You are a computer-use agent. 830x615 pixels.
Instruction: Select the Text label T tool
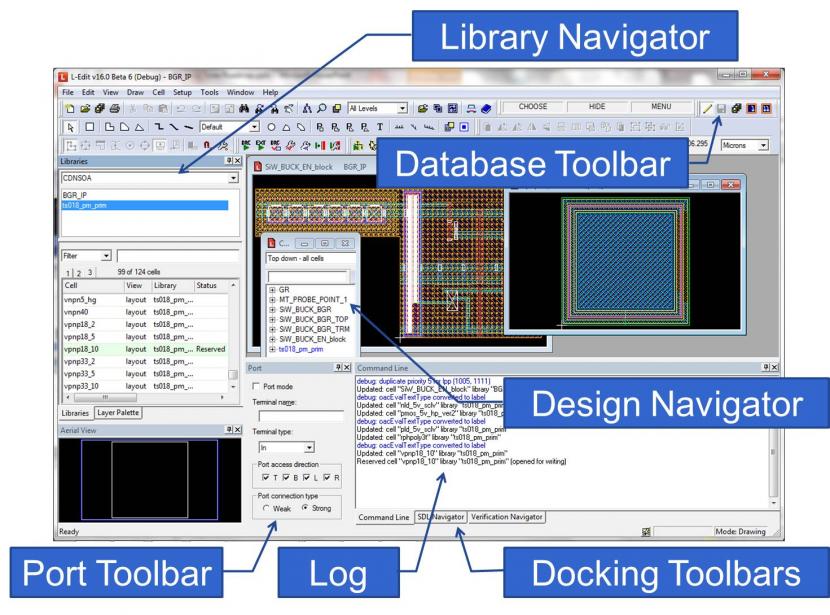[x=380, y=127]
